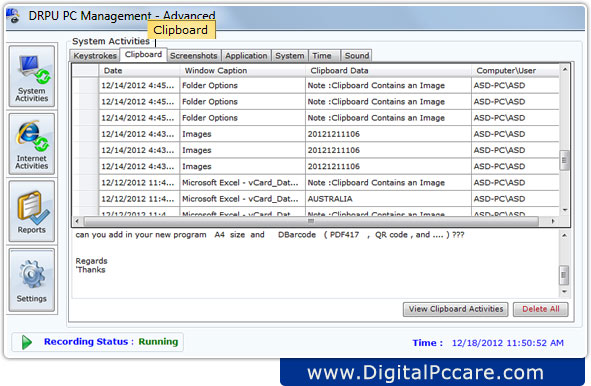The width and height of the screenshot is (591, 386).
Task: Click detail pane scroll up arrow
Action: [x=564, y=236]
